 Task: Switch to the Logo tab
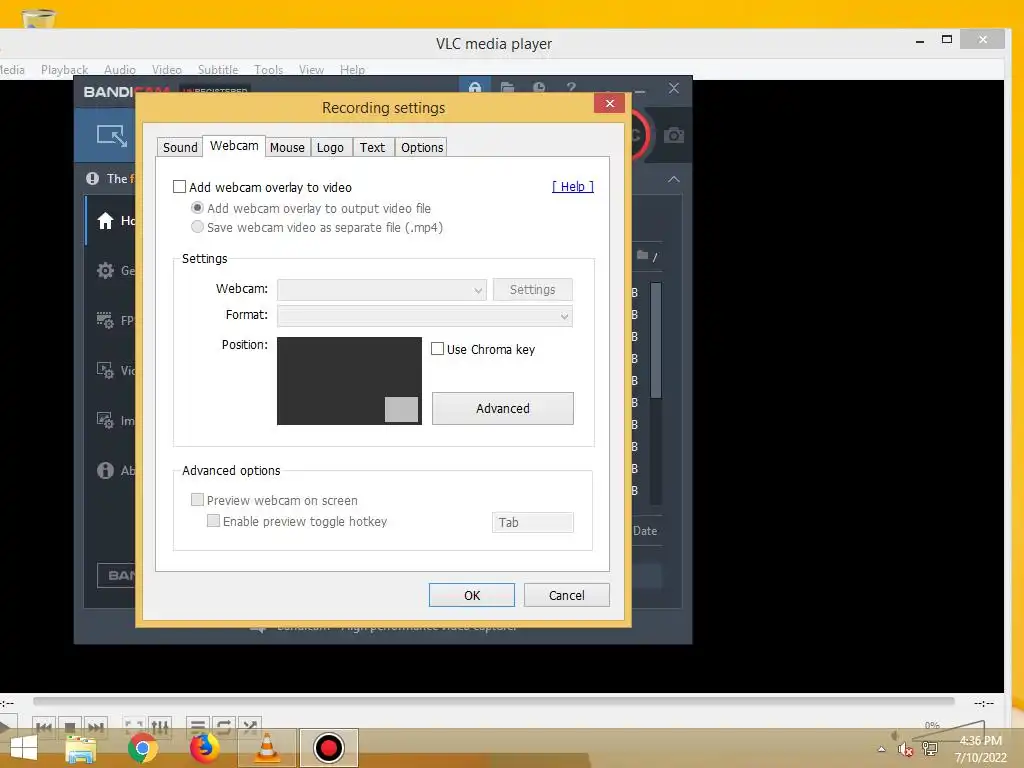click(330, 148)
